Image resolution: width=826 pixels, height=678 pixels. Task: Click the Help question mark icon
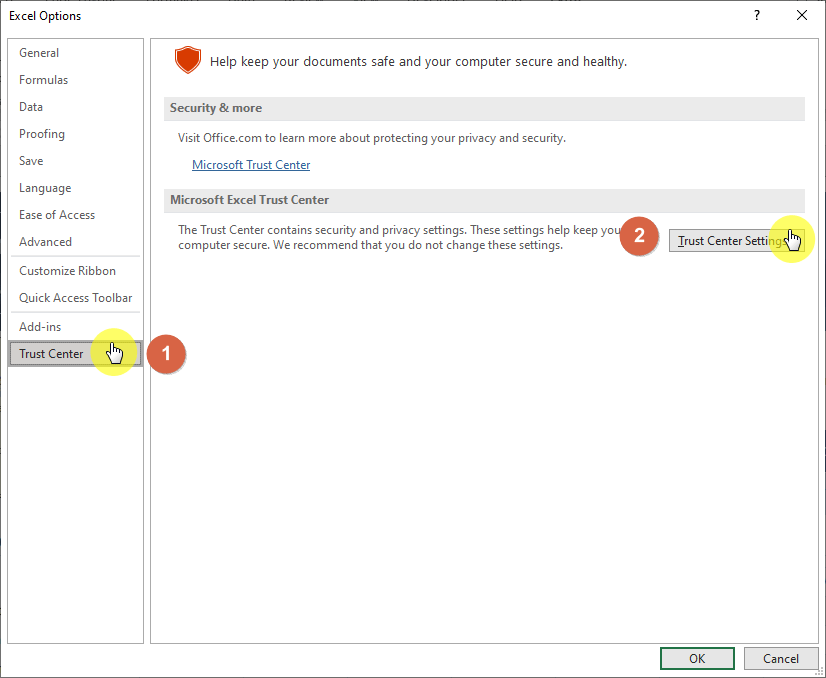(756, 15)
